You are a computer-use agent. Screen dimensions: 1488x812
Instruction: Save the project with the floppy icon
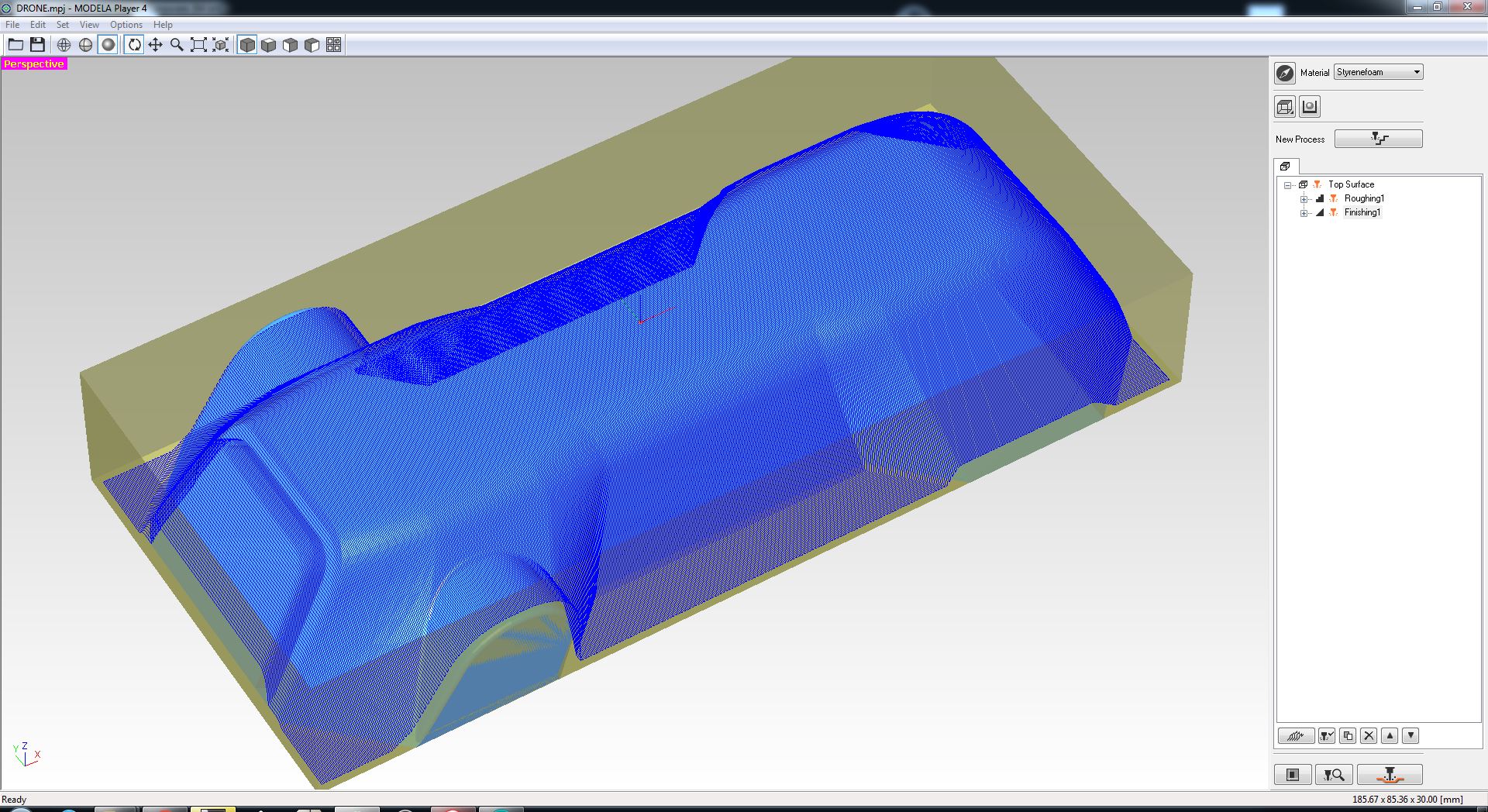coord(37,45)
